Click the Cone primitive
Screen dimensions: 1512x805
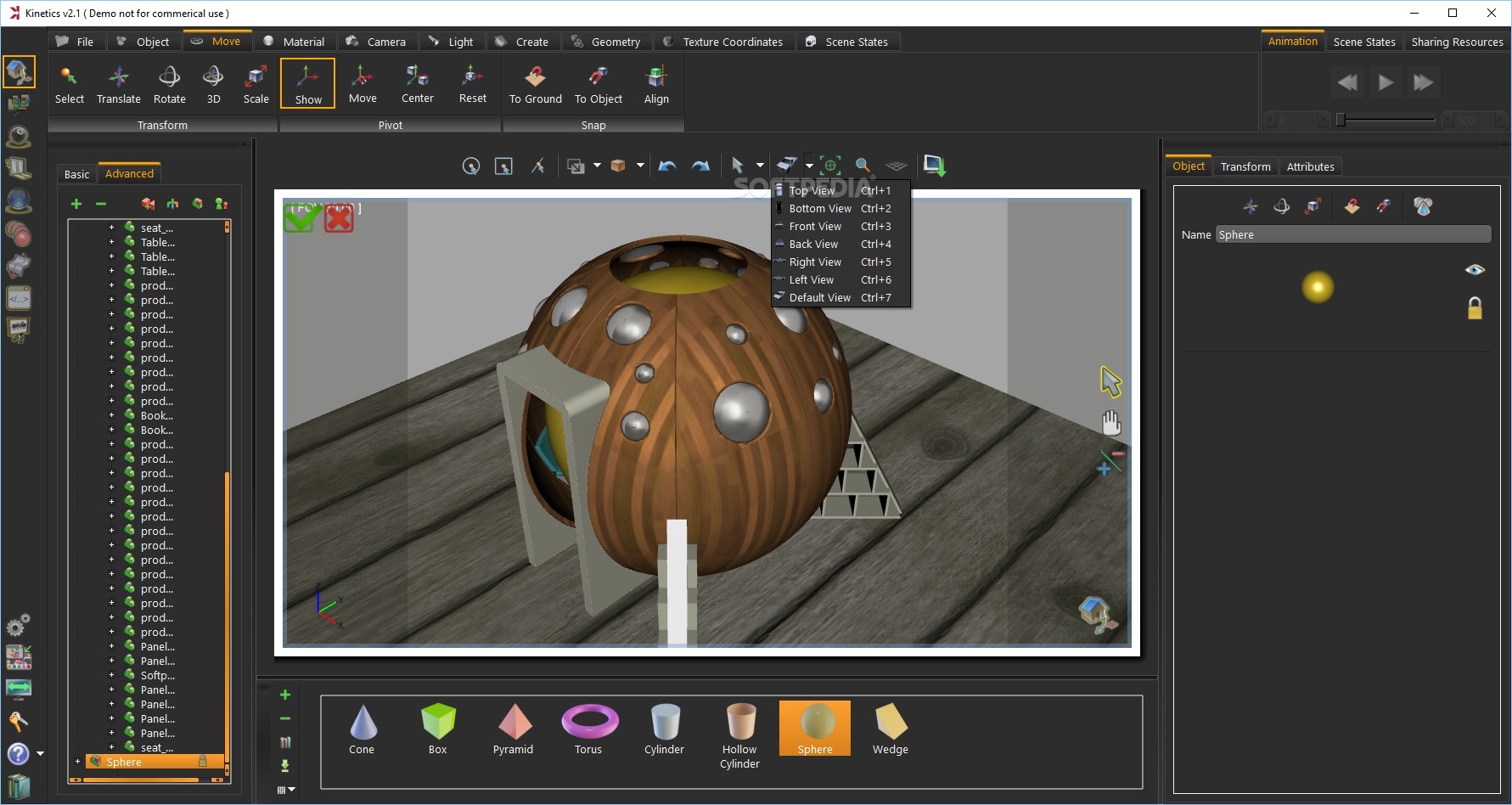pyautogui.click(x=363, y=729)
